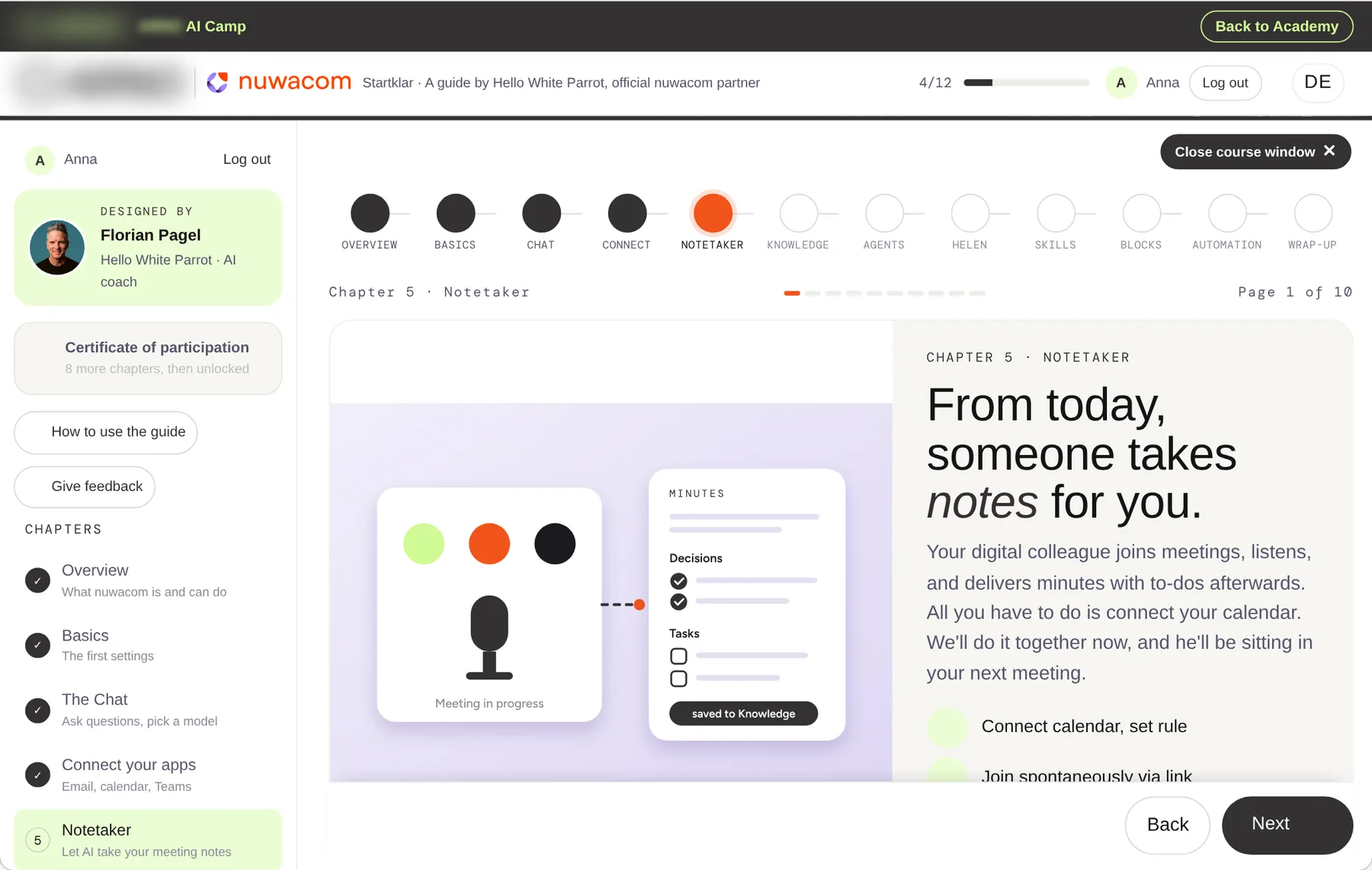The image size is (1372, 870).
Task: Click the 4/12 course progress bar
Action: [x=1026, y=83]
